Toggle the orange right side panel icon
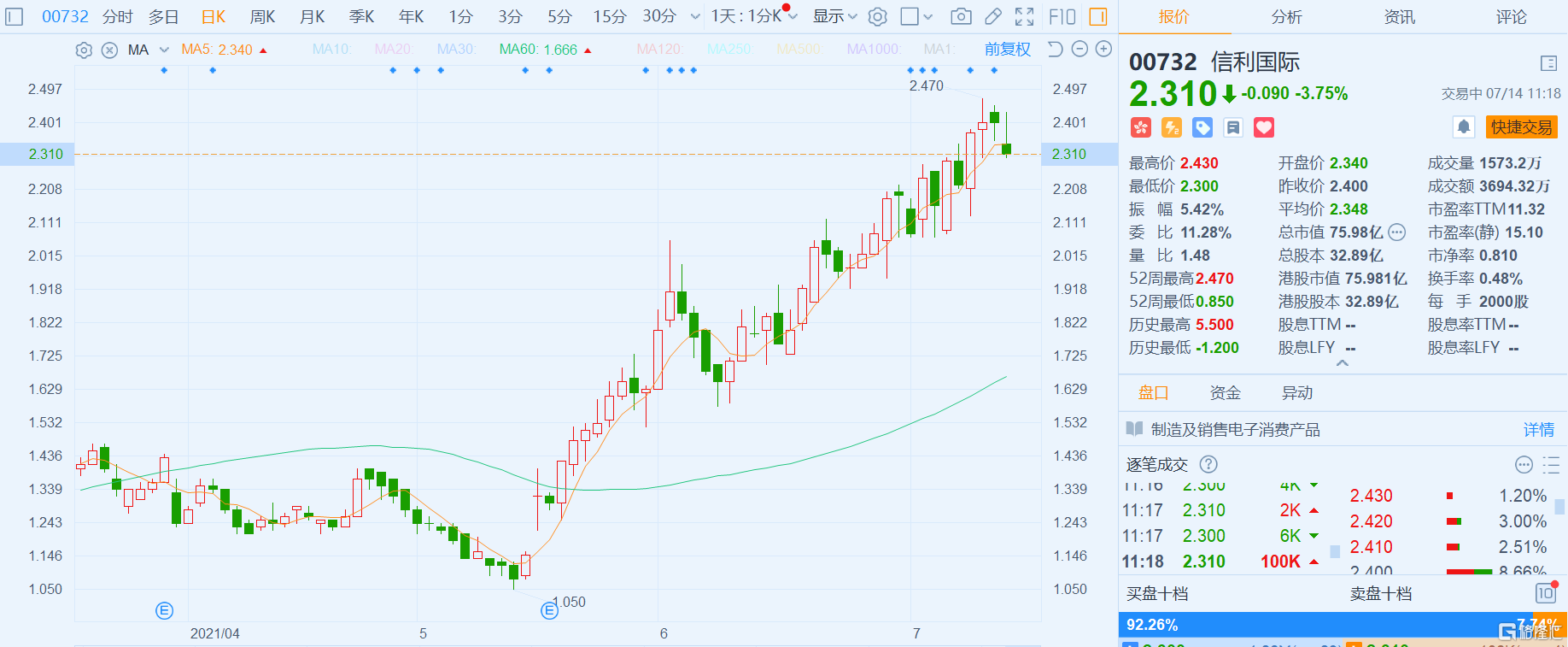This screenshot has height=647, width=1568. 1098,16
